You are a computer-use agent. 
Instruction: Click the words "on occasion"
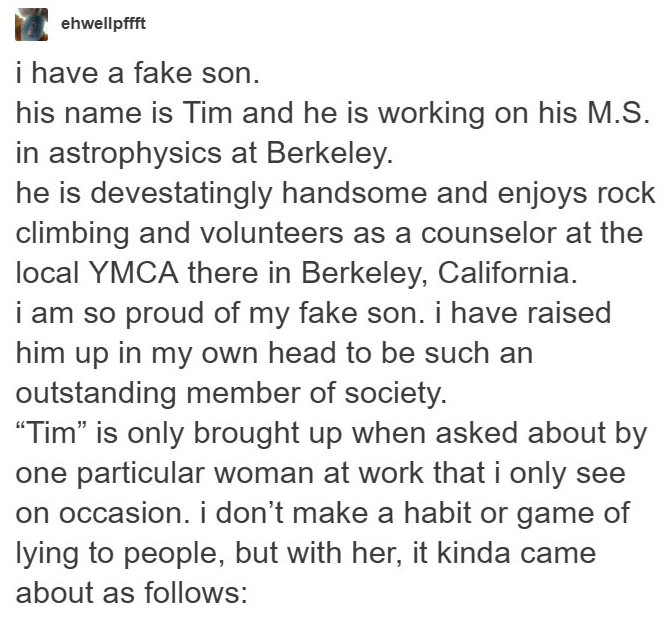[x=99, y=510]
